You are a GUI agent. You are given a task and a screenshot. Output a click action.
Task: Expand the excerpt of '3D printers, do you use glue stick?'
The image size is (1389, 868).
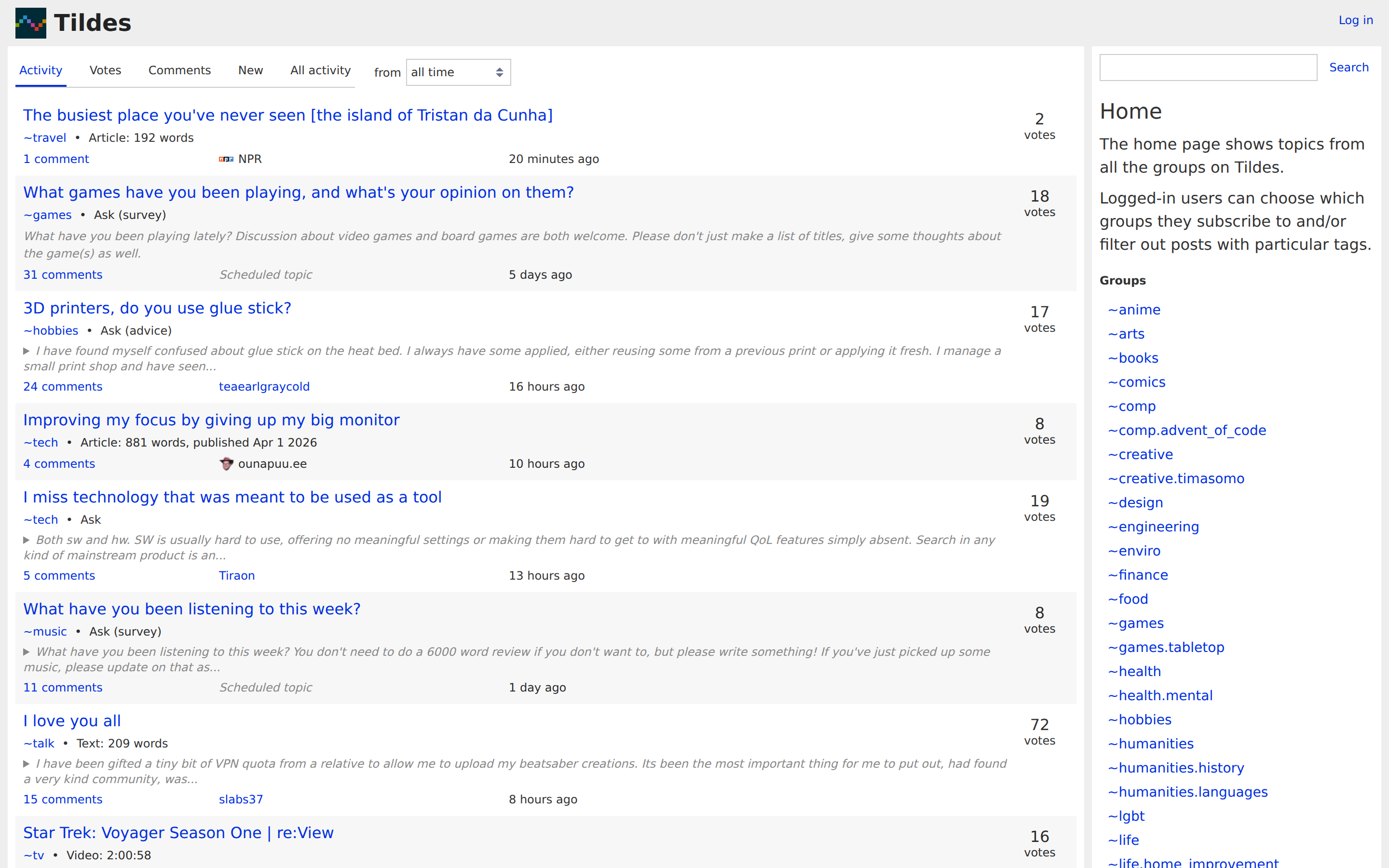click(x=26, y=351)
